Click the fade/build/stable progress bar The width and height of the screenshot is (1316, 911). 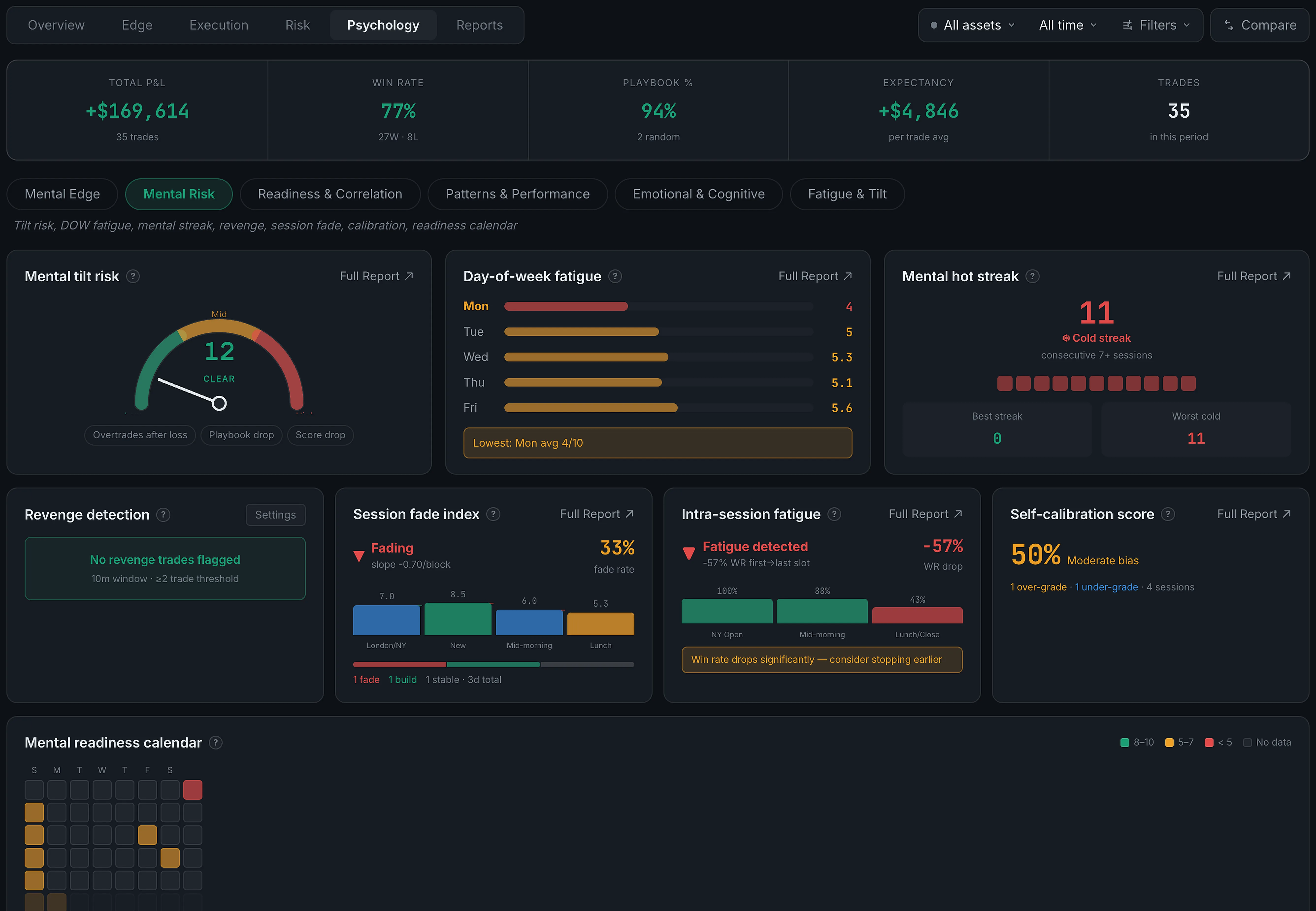pos(493,664)
